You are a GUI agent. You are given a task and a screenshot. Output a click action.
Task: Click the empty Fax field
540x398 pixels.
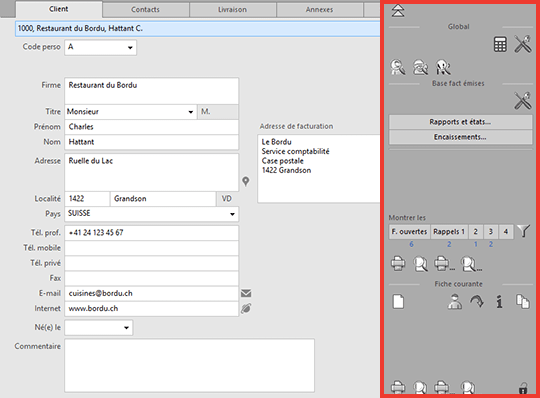(x=152, y=279)
